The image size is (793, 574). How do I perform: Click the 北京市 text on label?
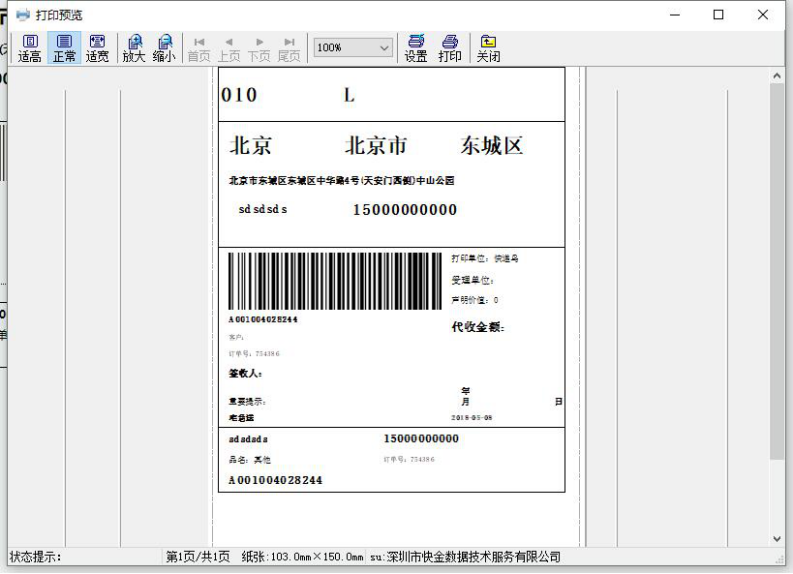point(376,146)
